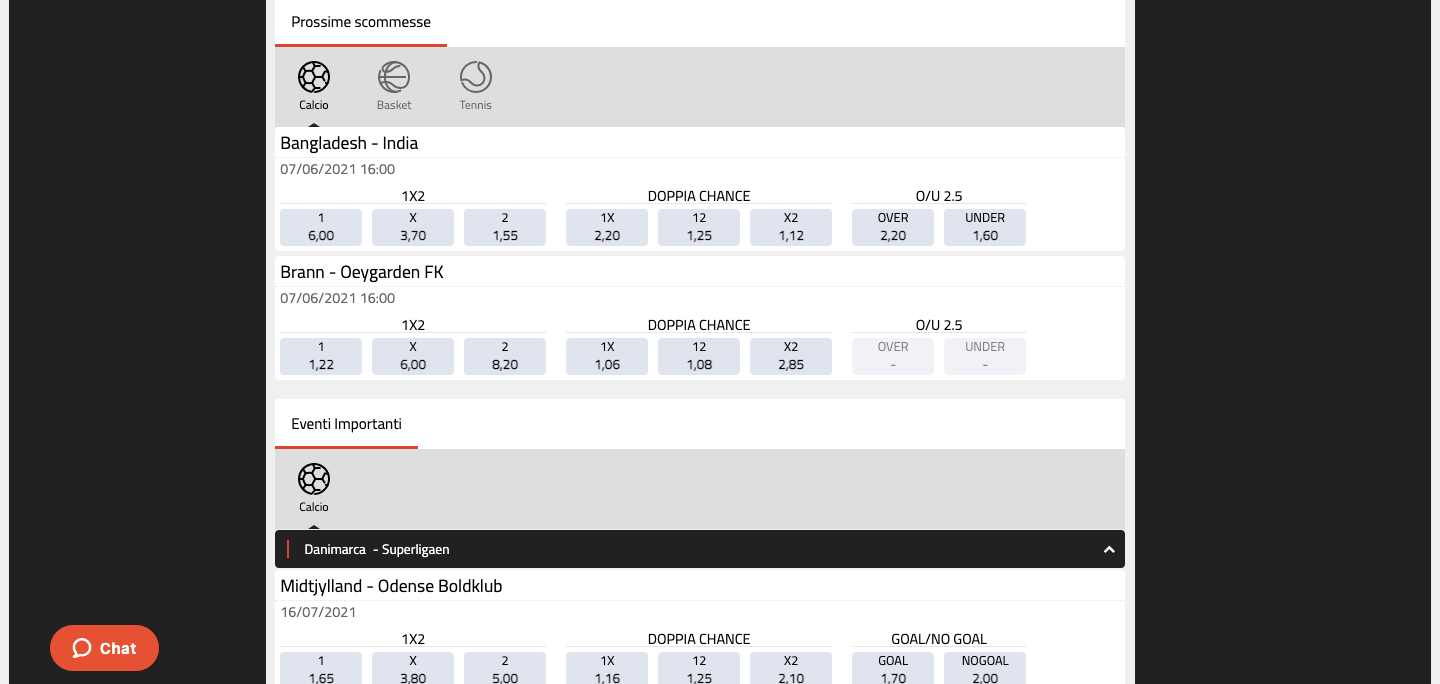The image size is (1440, 684).
Task: Switch to the Prossime scommesse tab
Action: (361, 22)
